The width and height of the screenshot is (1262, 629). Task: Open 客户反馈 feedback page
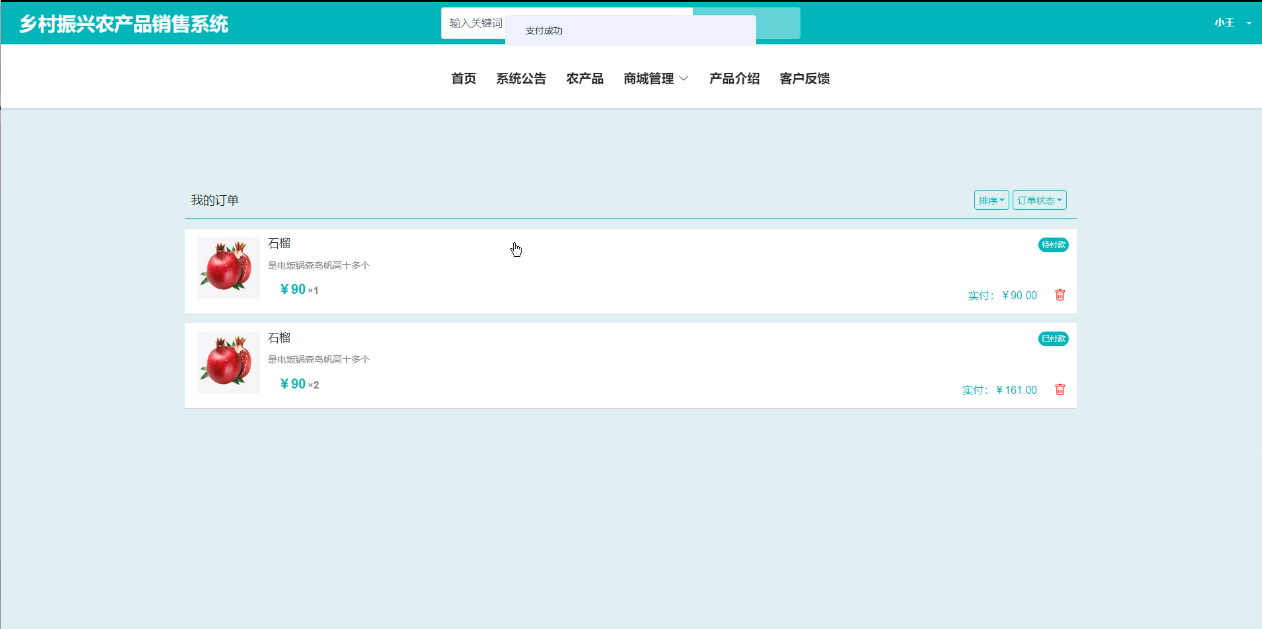coord(805,79)
